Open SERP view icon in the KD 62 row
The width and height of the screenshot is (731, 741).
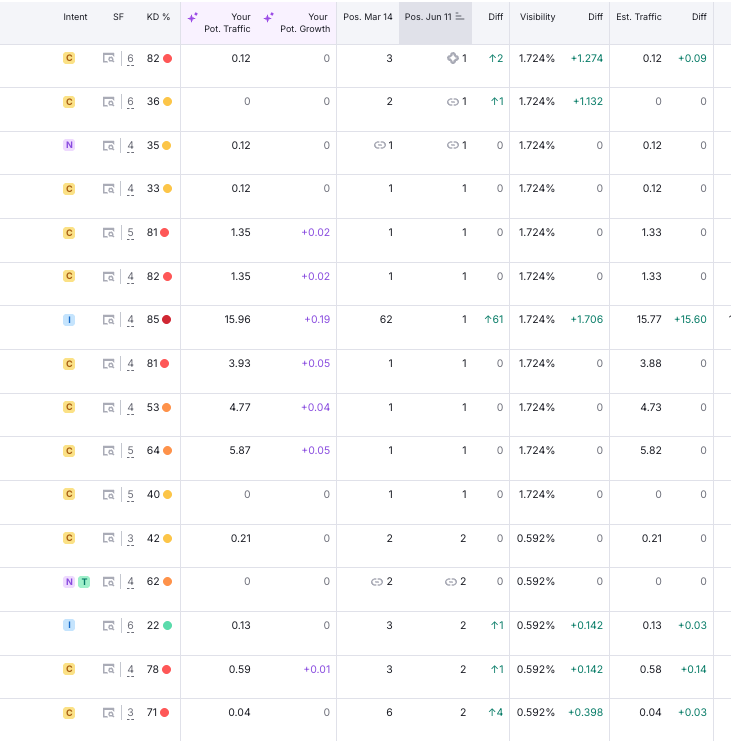(x=109, y=582)
